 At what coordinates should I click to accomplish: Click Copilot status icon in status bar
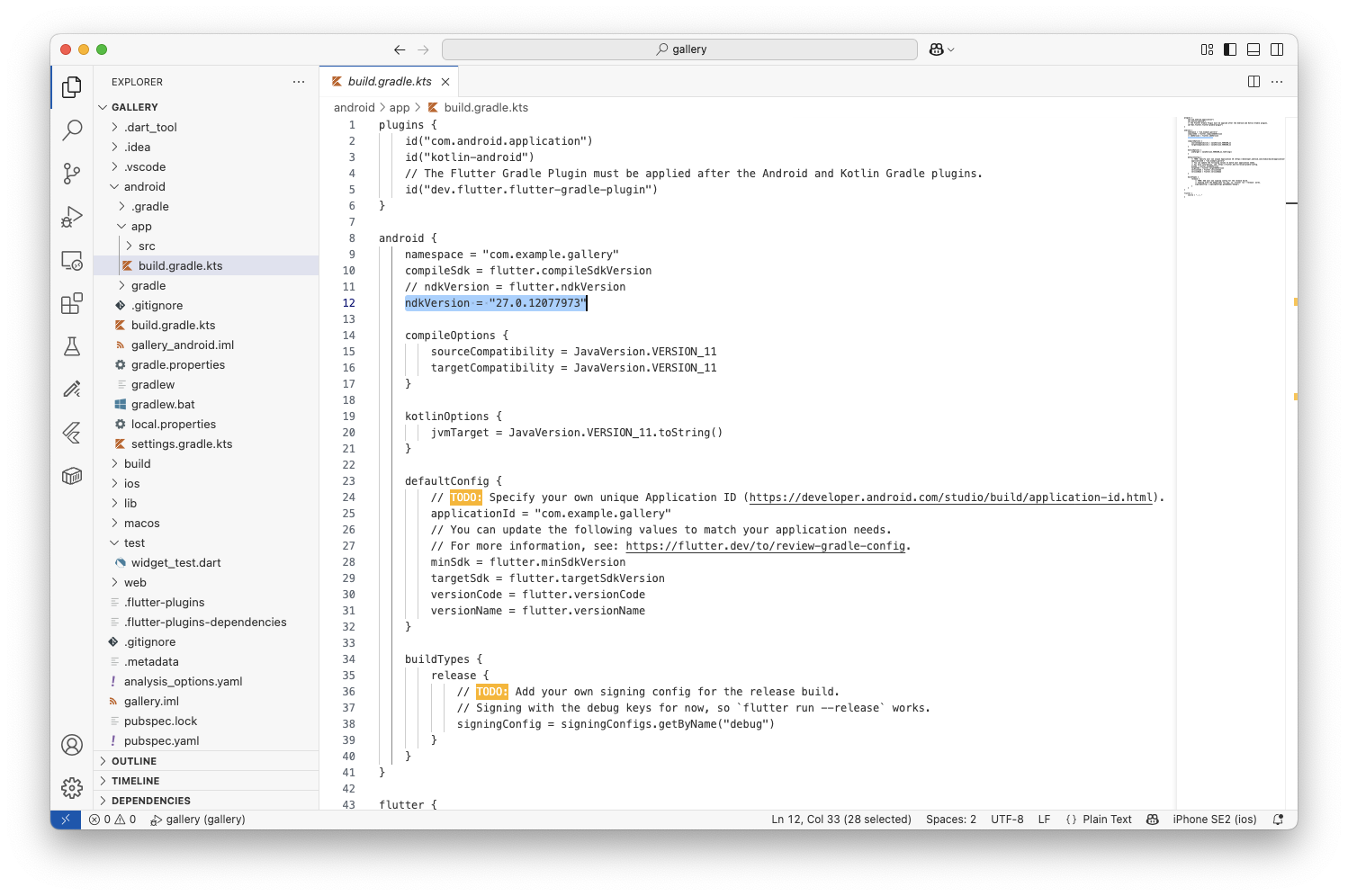coord(1152,820)
